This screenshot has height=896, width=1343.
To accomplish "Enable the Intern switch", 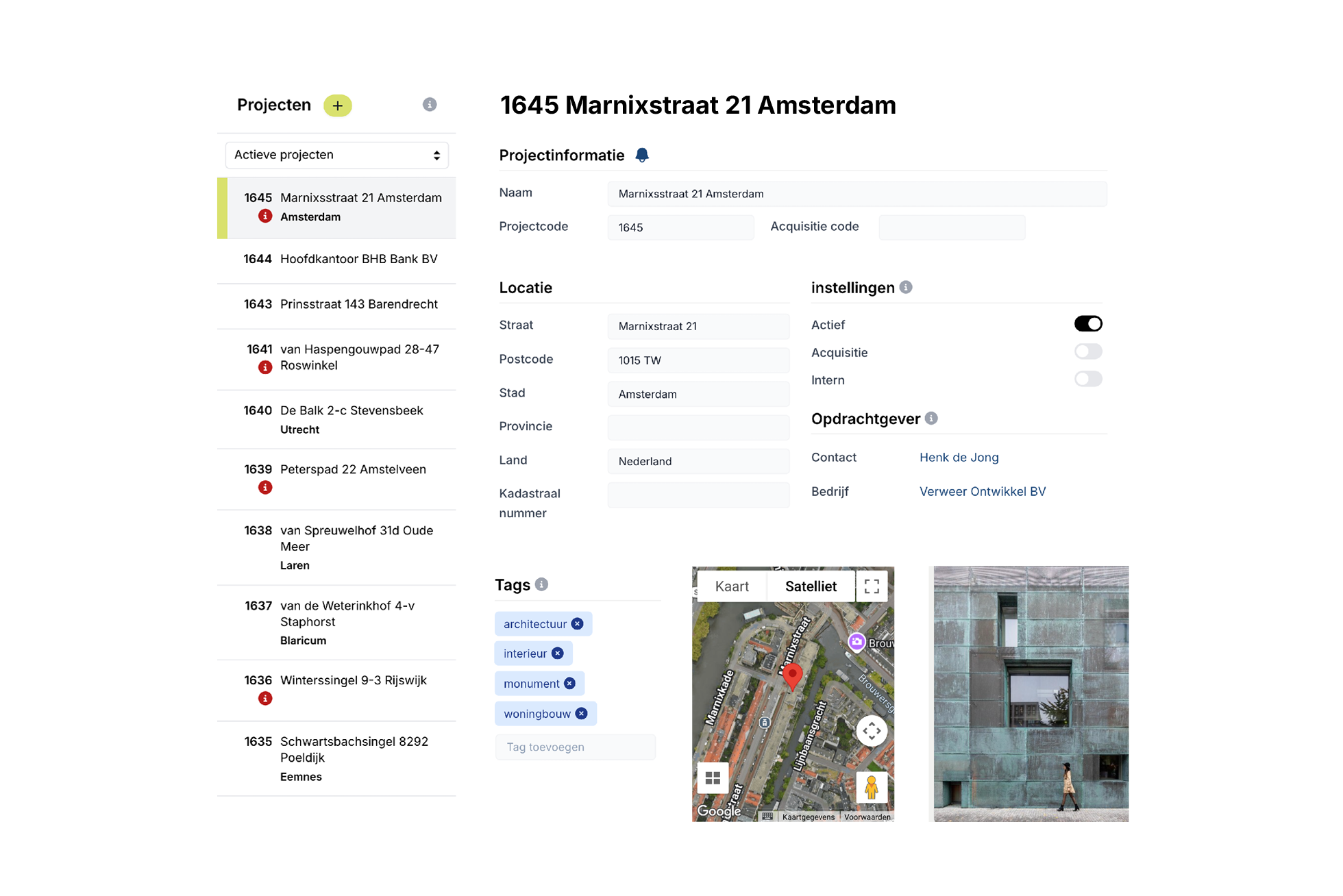I will point(1088,379).
